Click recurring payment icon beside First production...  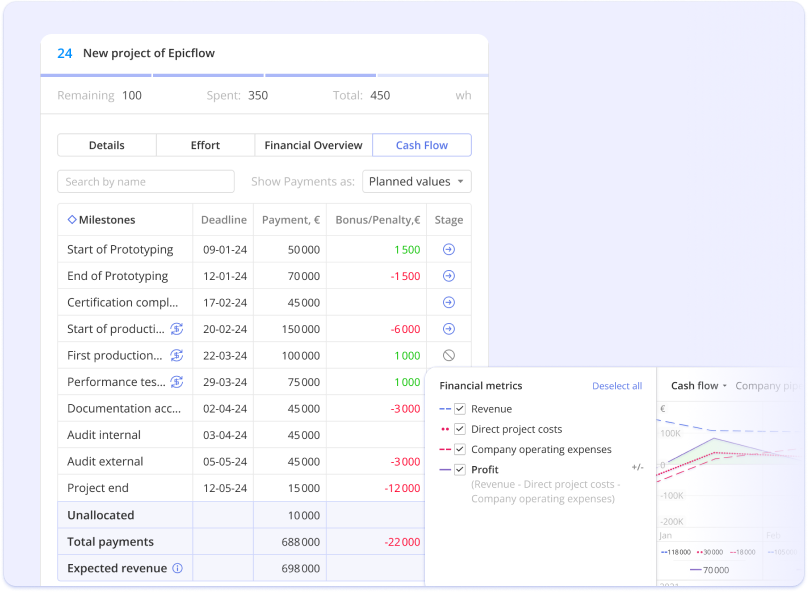click(x=177, y=356)
